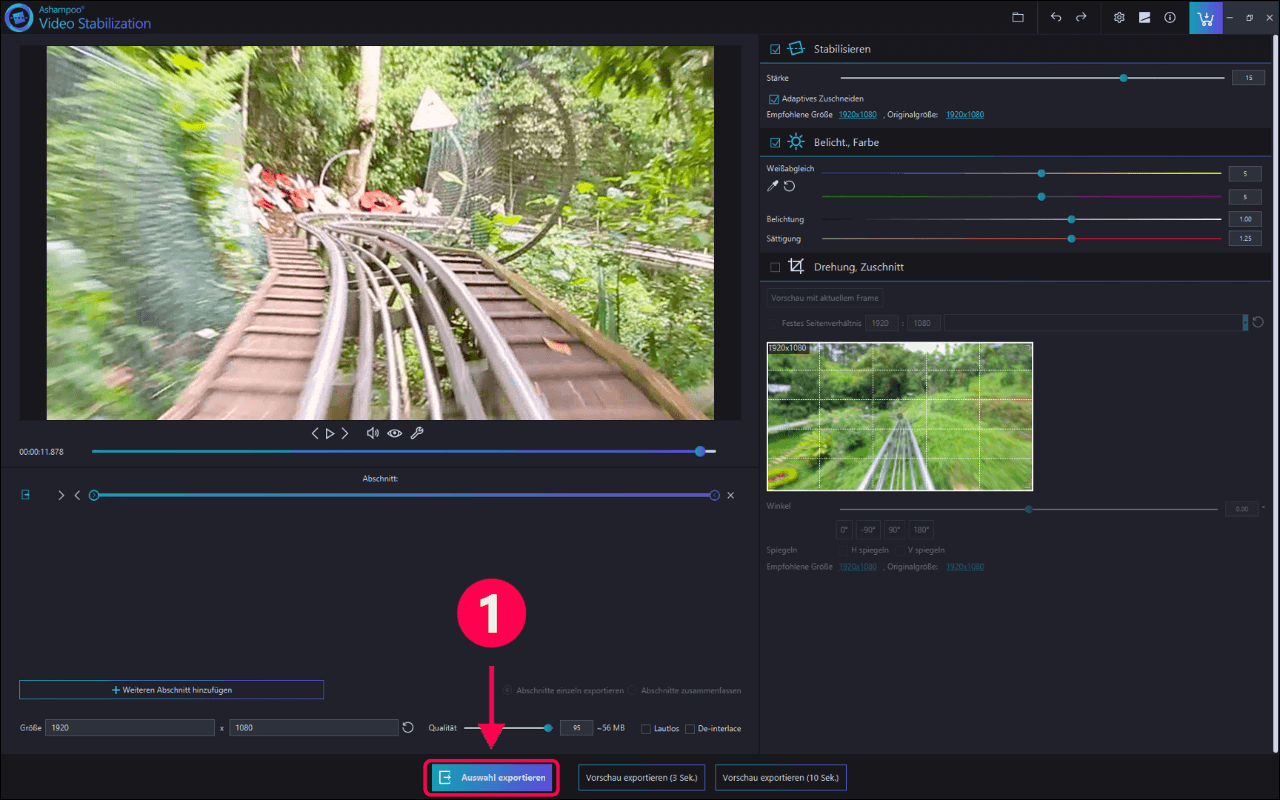
Task: Reset white balance with the circular arrow
Action: 789,186
